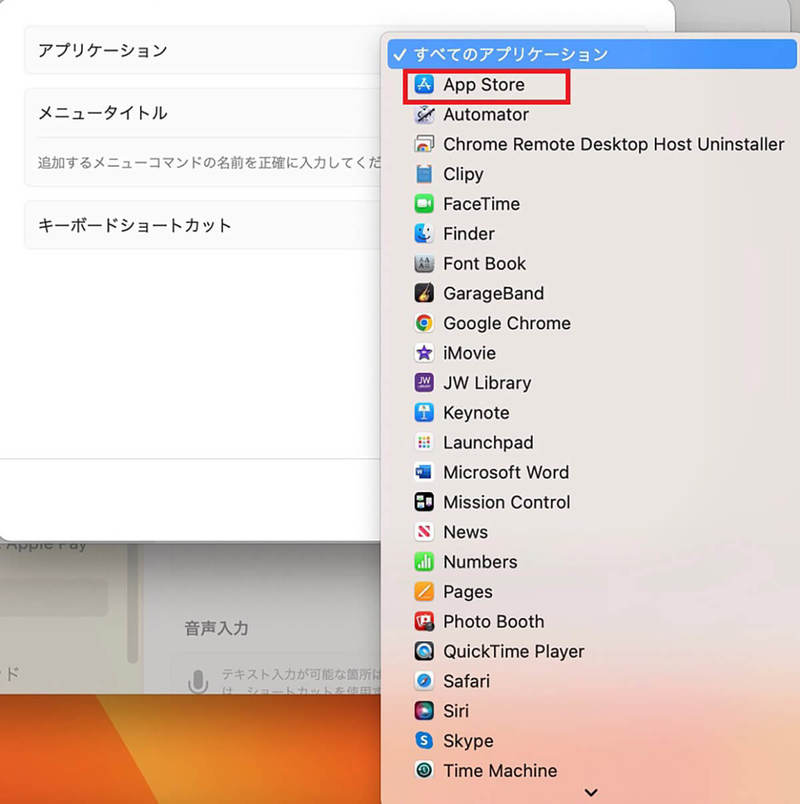Select Safari as the application

592,681
